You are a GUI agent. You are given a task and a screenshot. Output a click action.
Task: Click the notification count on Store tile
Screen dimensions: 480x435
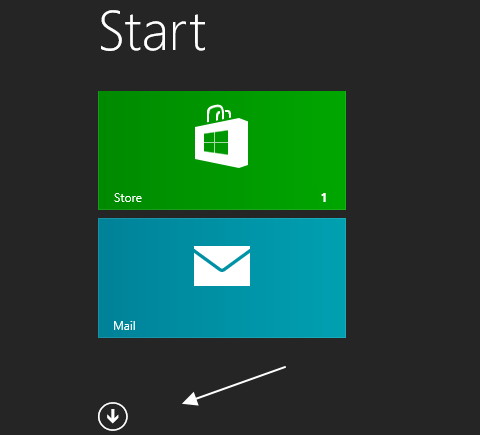point(324,198)
